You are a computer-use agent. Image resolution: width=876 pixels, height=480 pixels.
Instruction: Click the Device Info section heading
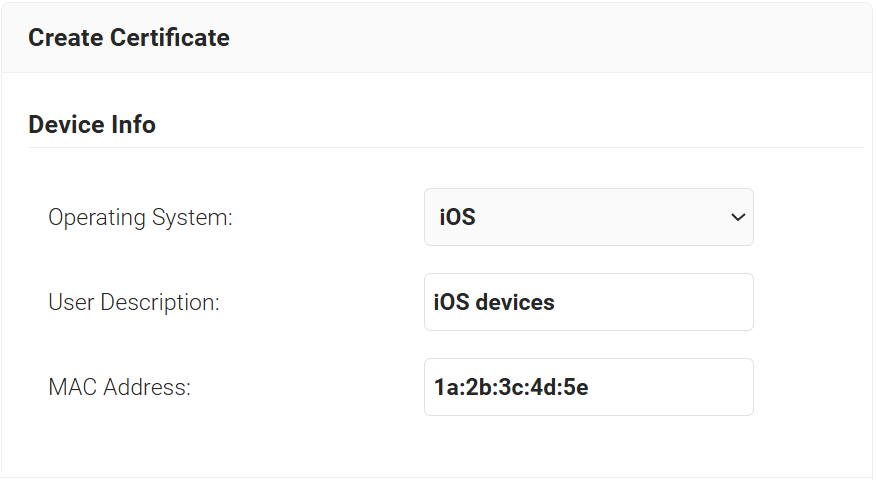pyautogui.click(x=92, y=125)
